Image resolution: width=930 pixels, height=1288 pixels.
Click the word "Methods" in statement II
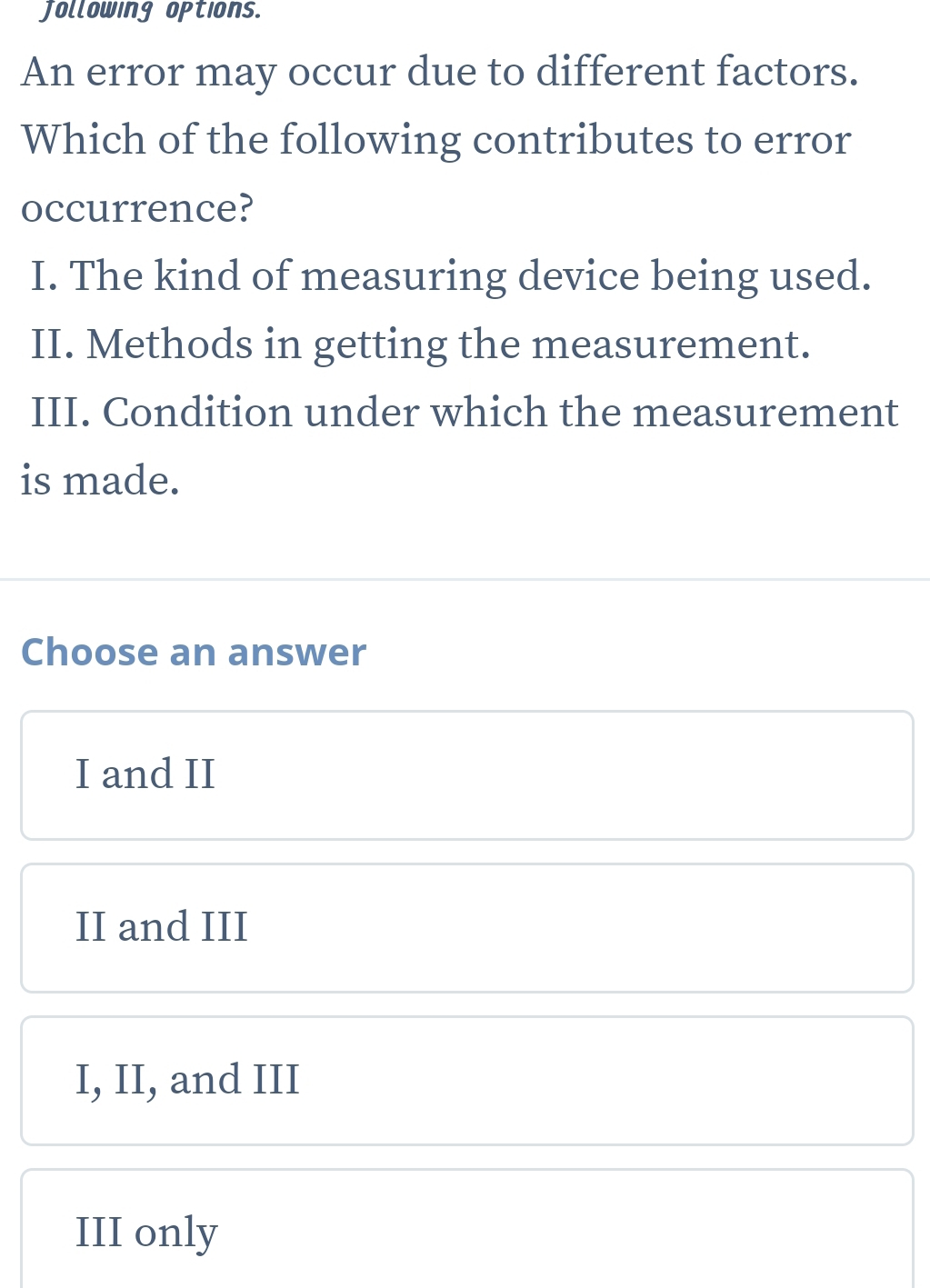click(170, 344)
